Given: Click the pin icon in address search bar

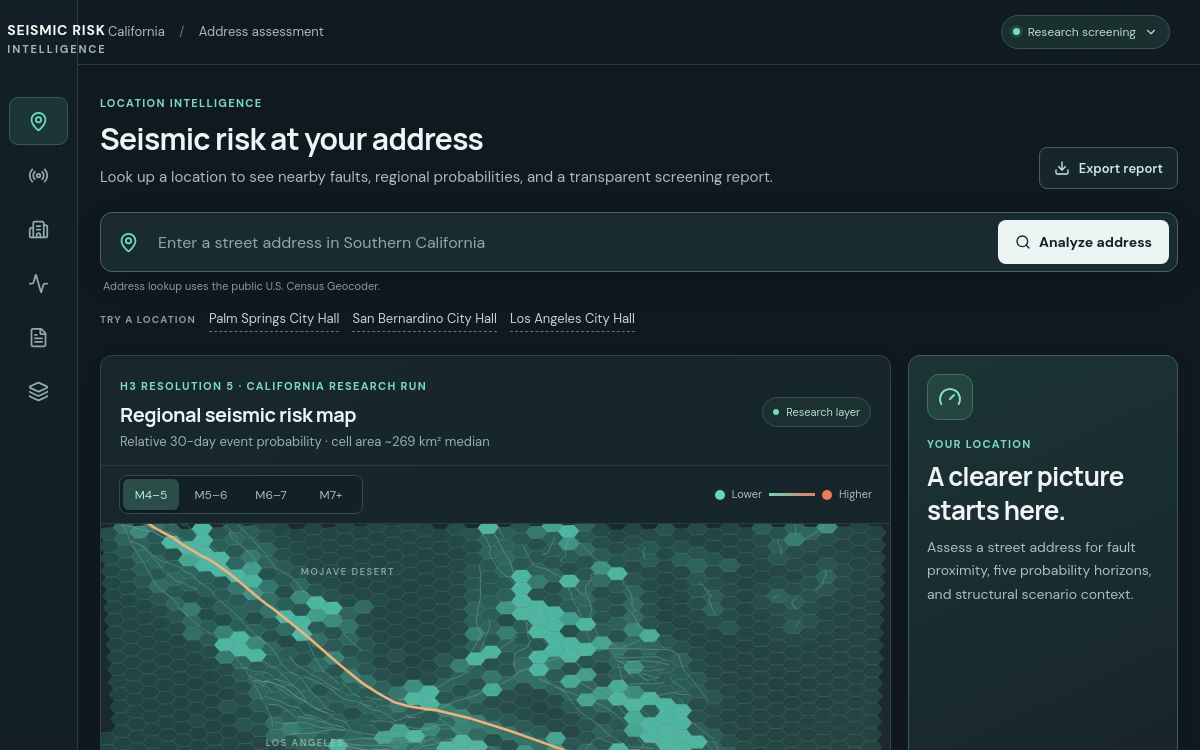Looking at the screenshot, I should [x=129, y=242].
